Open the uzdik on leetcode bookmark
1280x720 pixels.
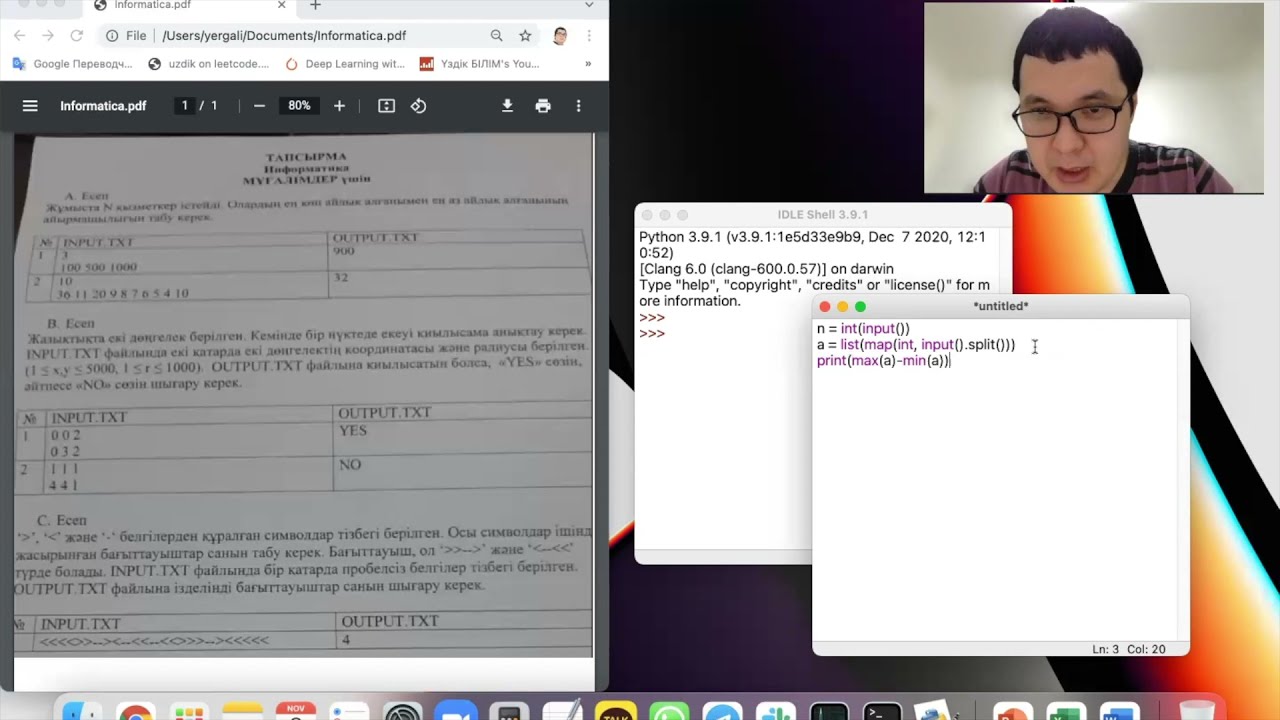209,64
